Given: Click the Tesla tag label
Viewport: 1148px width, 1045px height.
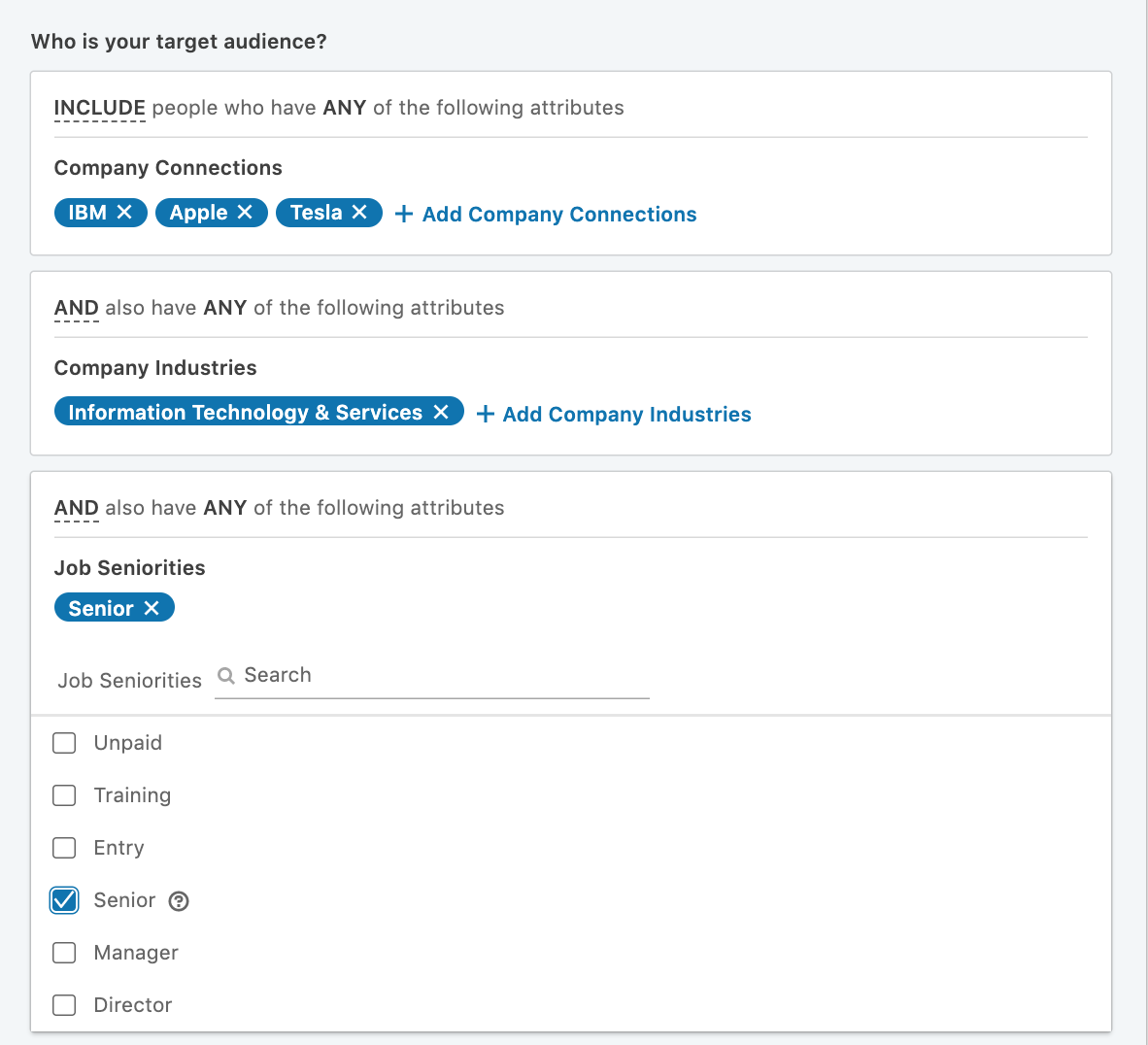Looking at the screenshot, I should point(317,213).
